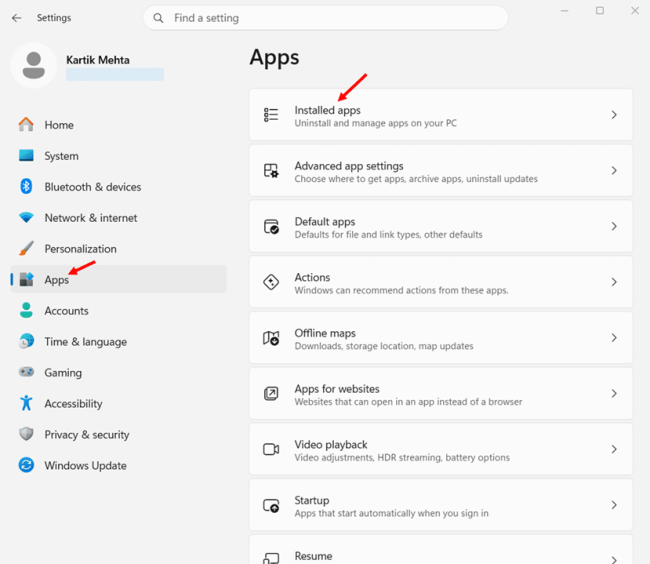The width and height of the screenshot is (650, 564).
Task: Click the Apps sidebar icon
Action: [26, 279]
